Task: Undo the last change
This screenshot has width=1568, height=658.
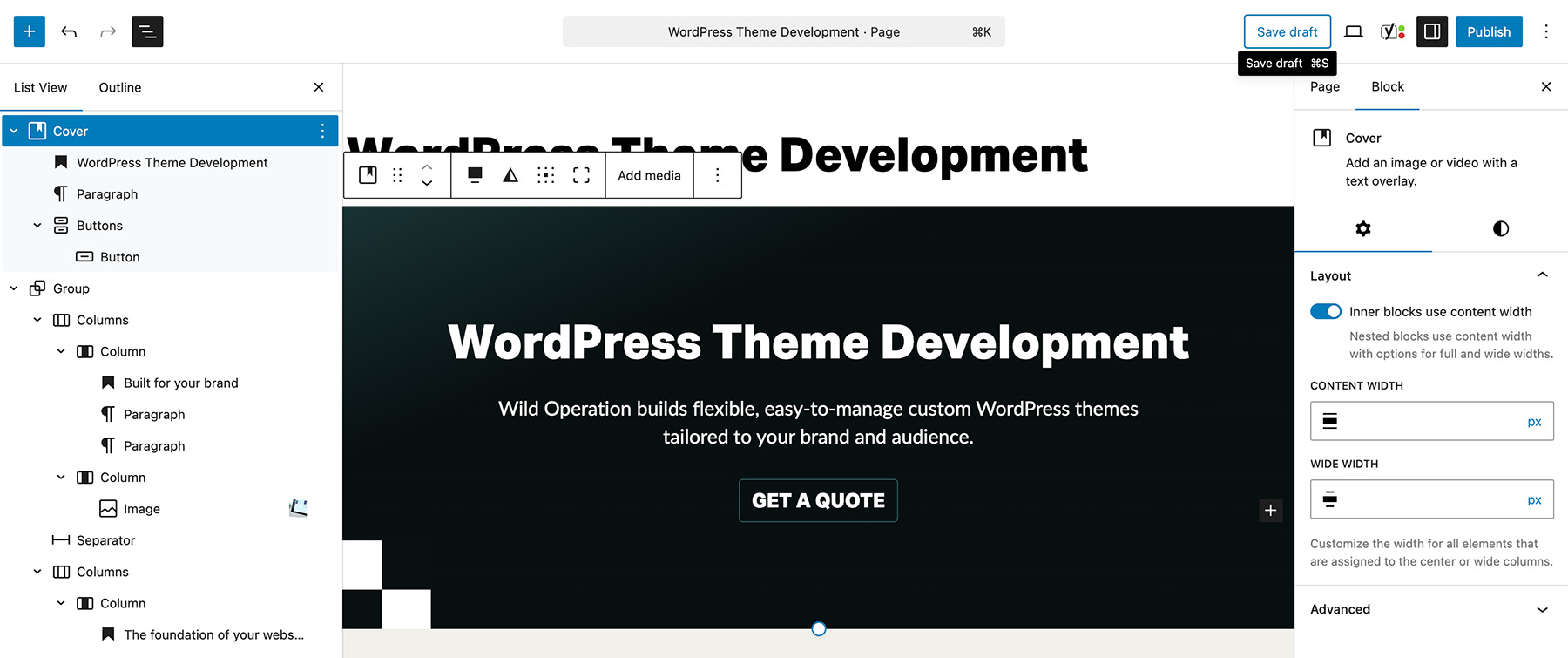Action: (69, 31)
